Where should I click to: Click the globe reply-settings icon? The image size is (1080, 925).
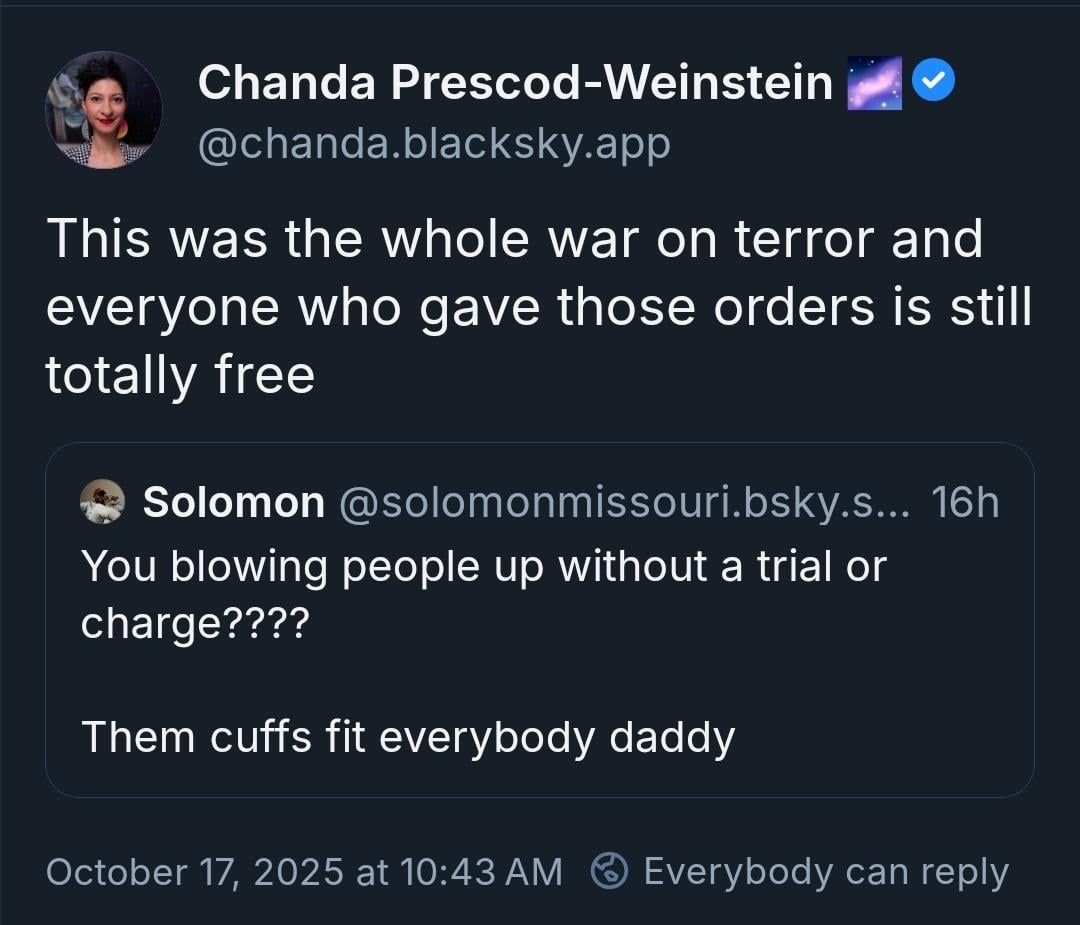pos(609,871)
